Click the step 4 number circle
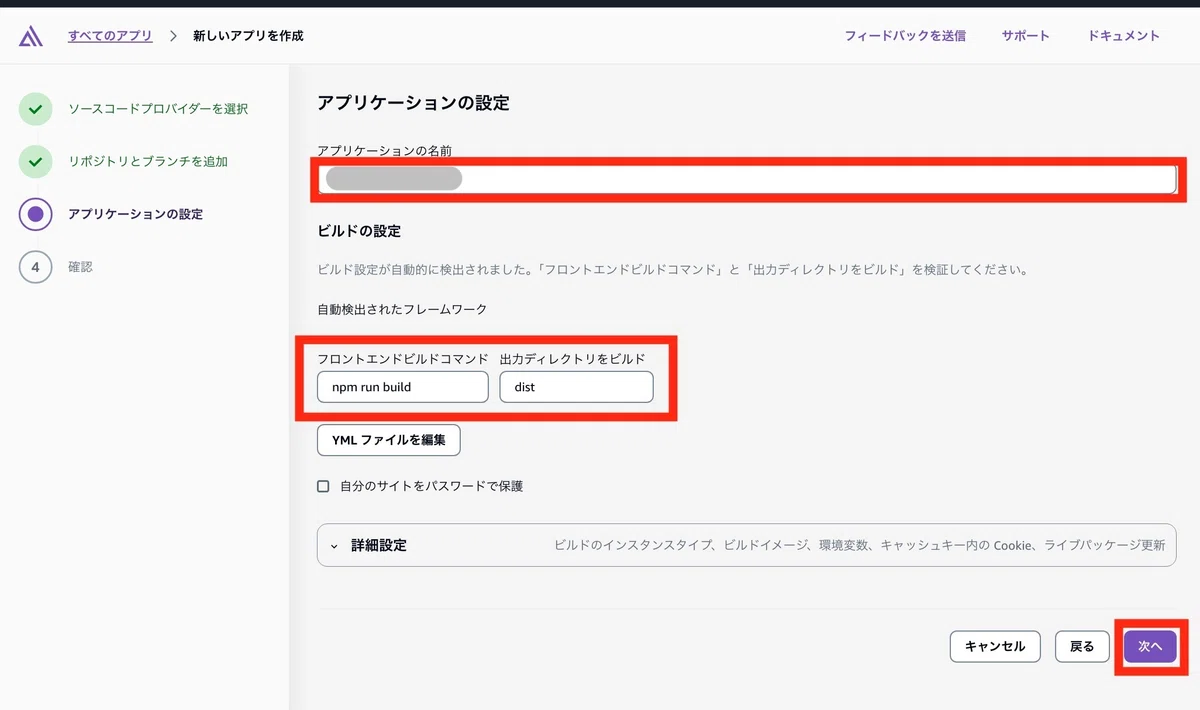This screenshot has width=1200, height=710. pyautogui.click(x=35, y=267)
